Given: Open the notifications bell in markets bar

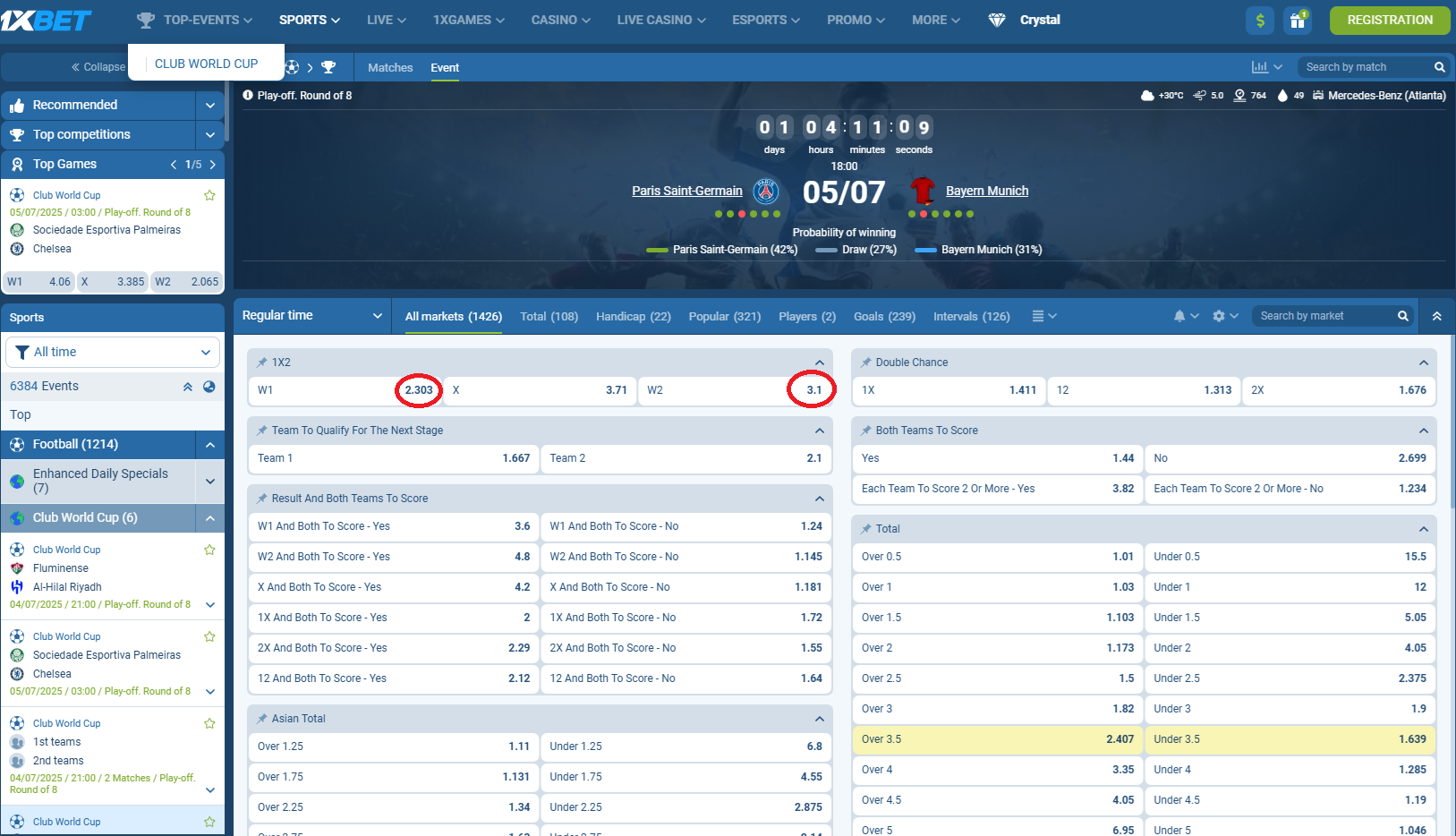Looking at the screenshot, I should click(x=1179, y=316).
